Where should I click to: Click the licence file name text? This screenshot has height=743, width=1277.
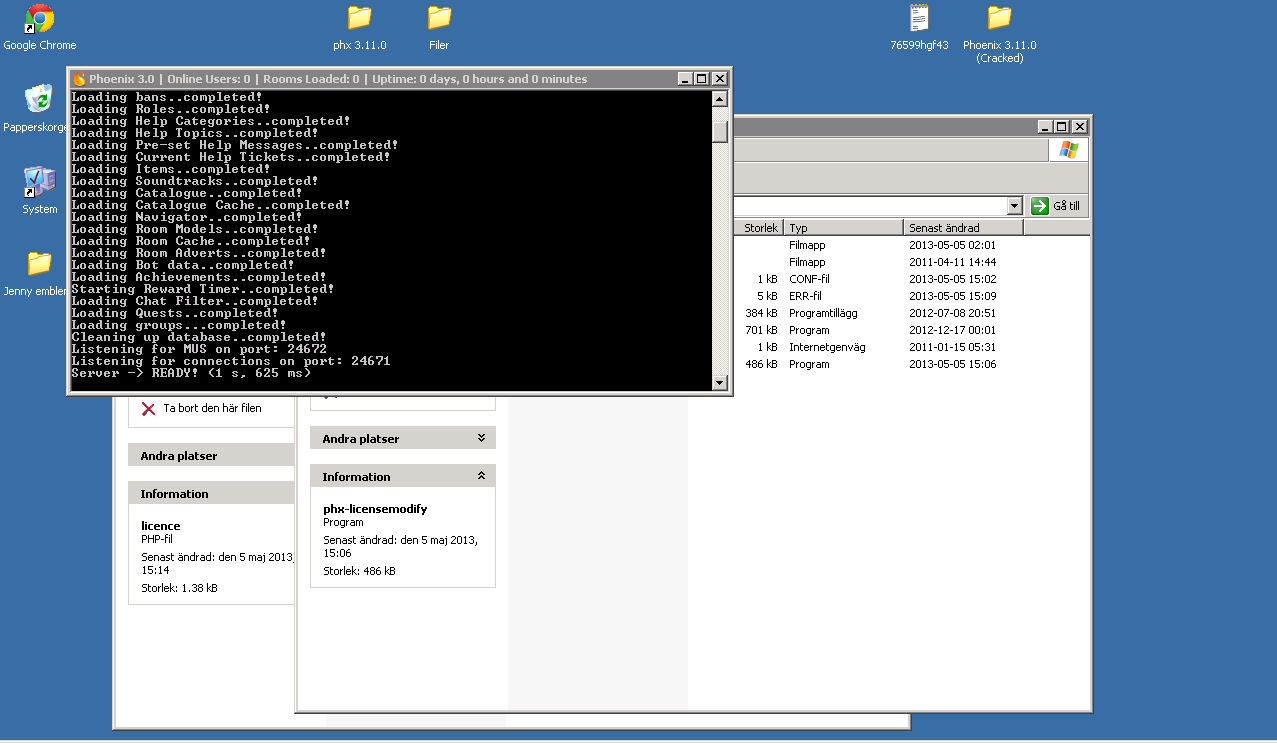coord(161,526)
